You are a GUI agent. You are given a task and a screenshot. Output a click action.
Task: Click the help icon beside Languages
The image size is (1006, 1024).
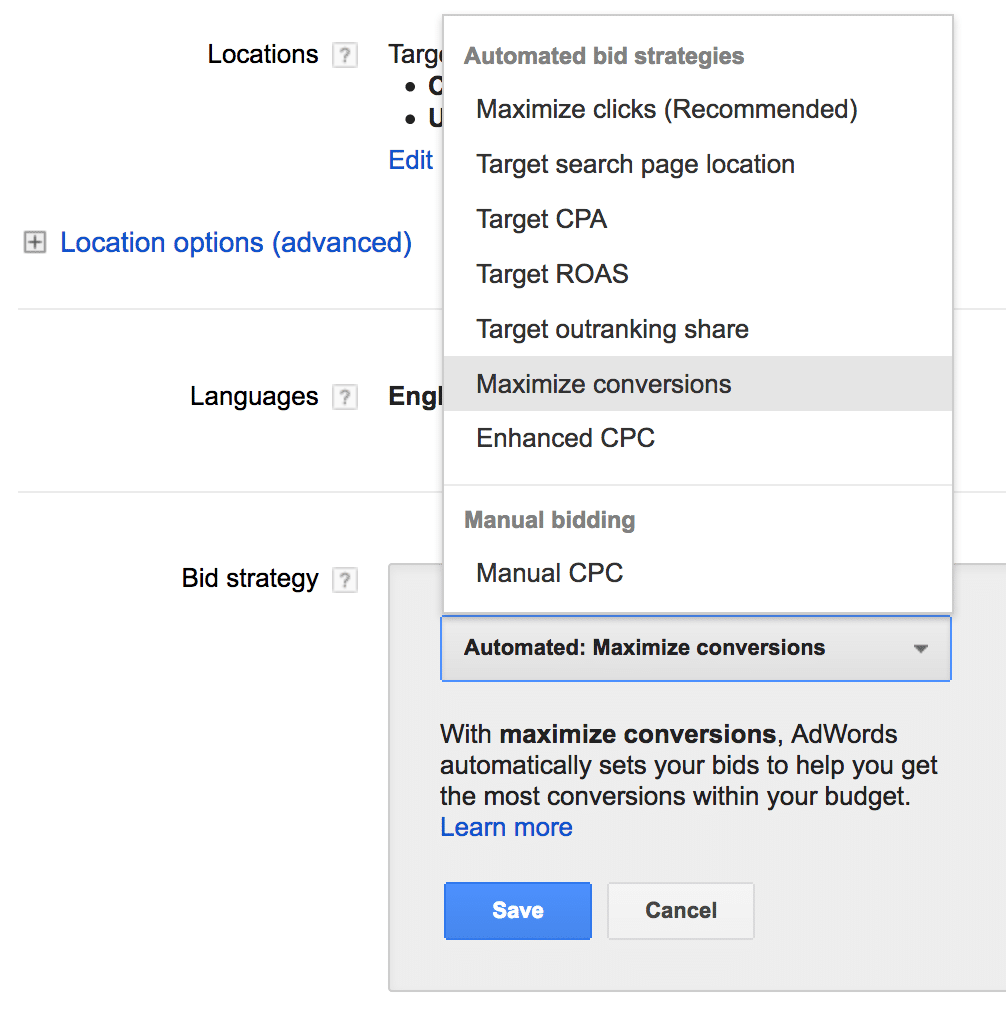(344, 398)
